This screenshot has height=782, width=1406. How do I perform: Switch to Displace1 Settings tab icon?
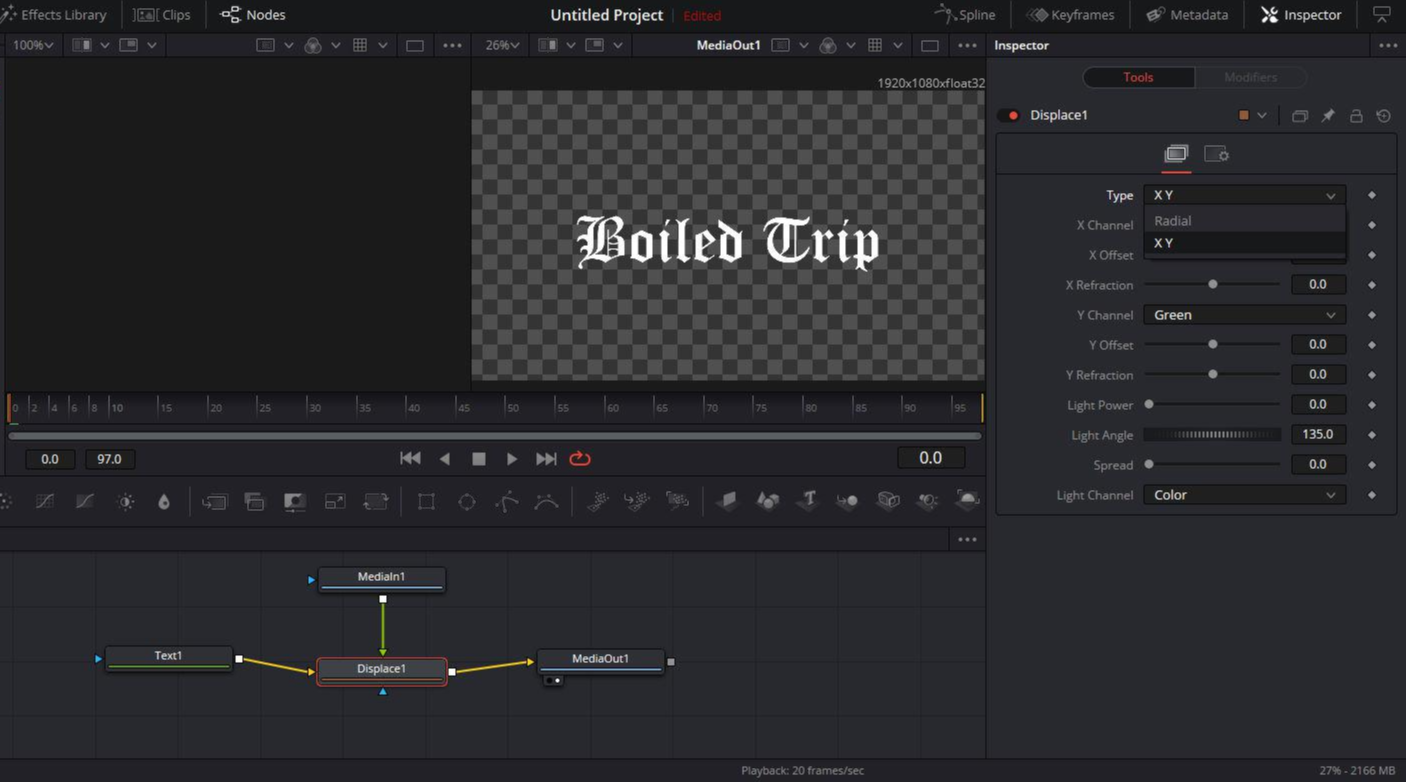coord(1216,154)
